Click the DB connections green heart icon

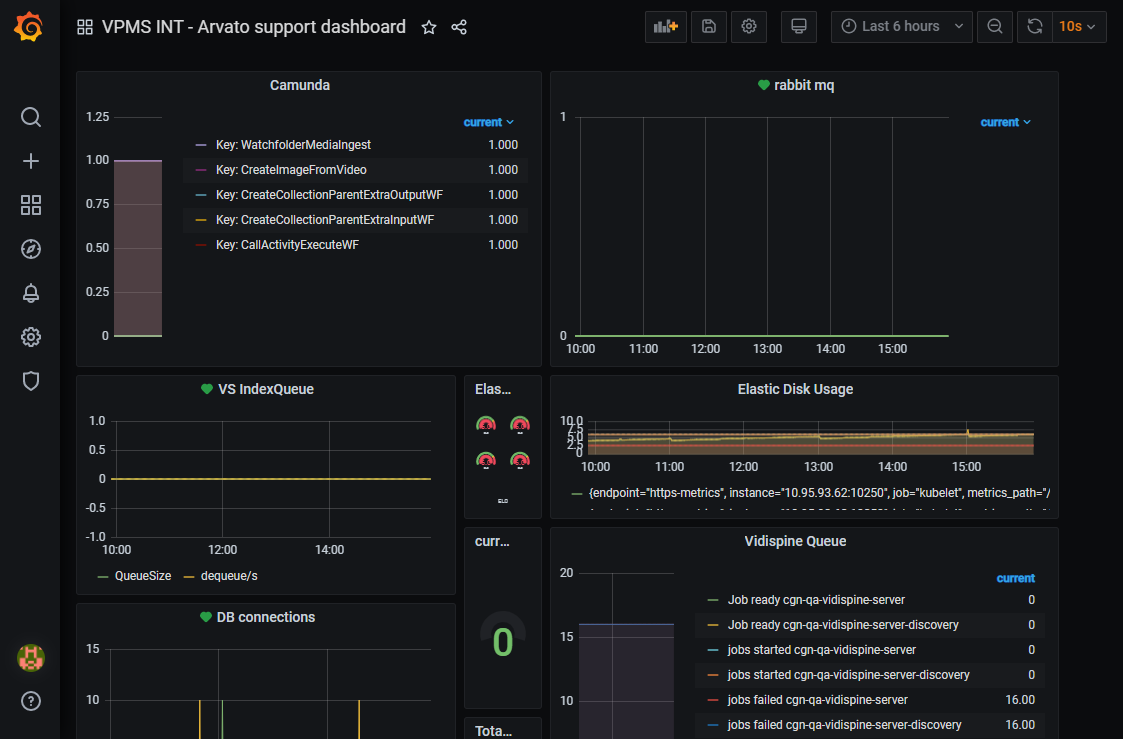click(x=206, y=617)
